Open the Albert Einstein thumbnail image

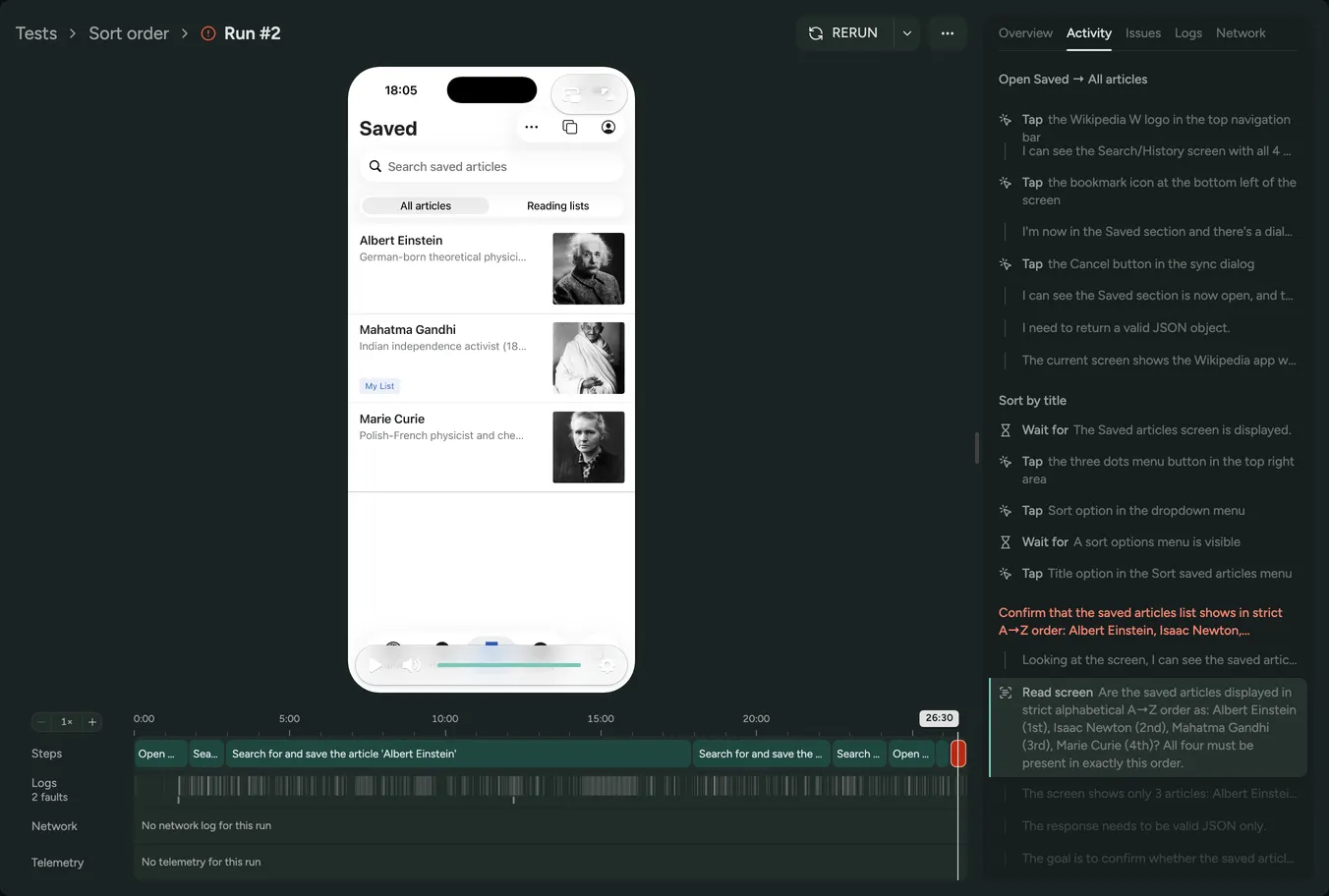[x=589, y=268]
